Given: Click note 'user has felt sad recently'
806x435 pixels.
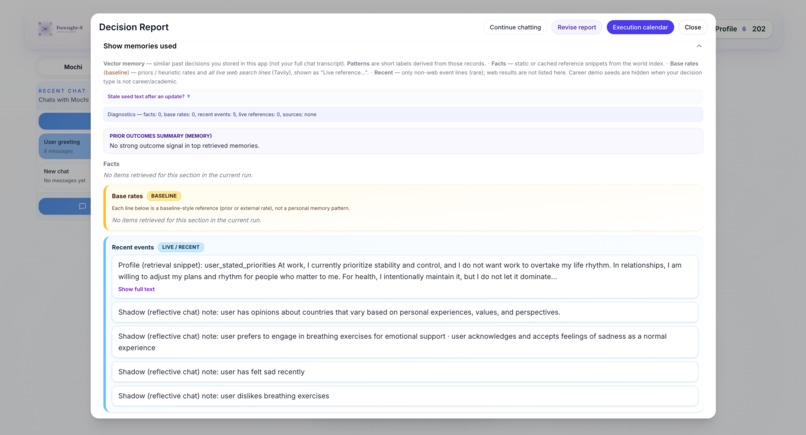Looking at the screenshot, I should pos(405,372).
